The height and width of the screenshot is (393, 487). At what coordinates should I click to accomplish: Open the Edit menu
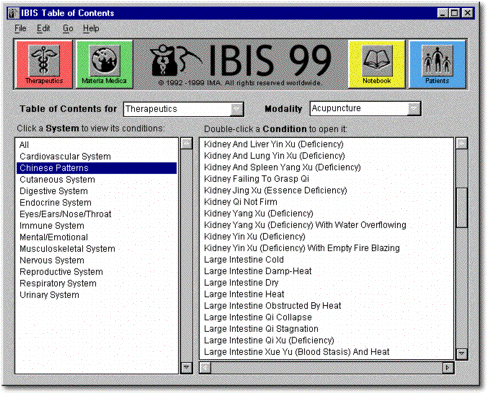(x=43, y=28)
